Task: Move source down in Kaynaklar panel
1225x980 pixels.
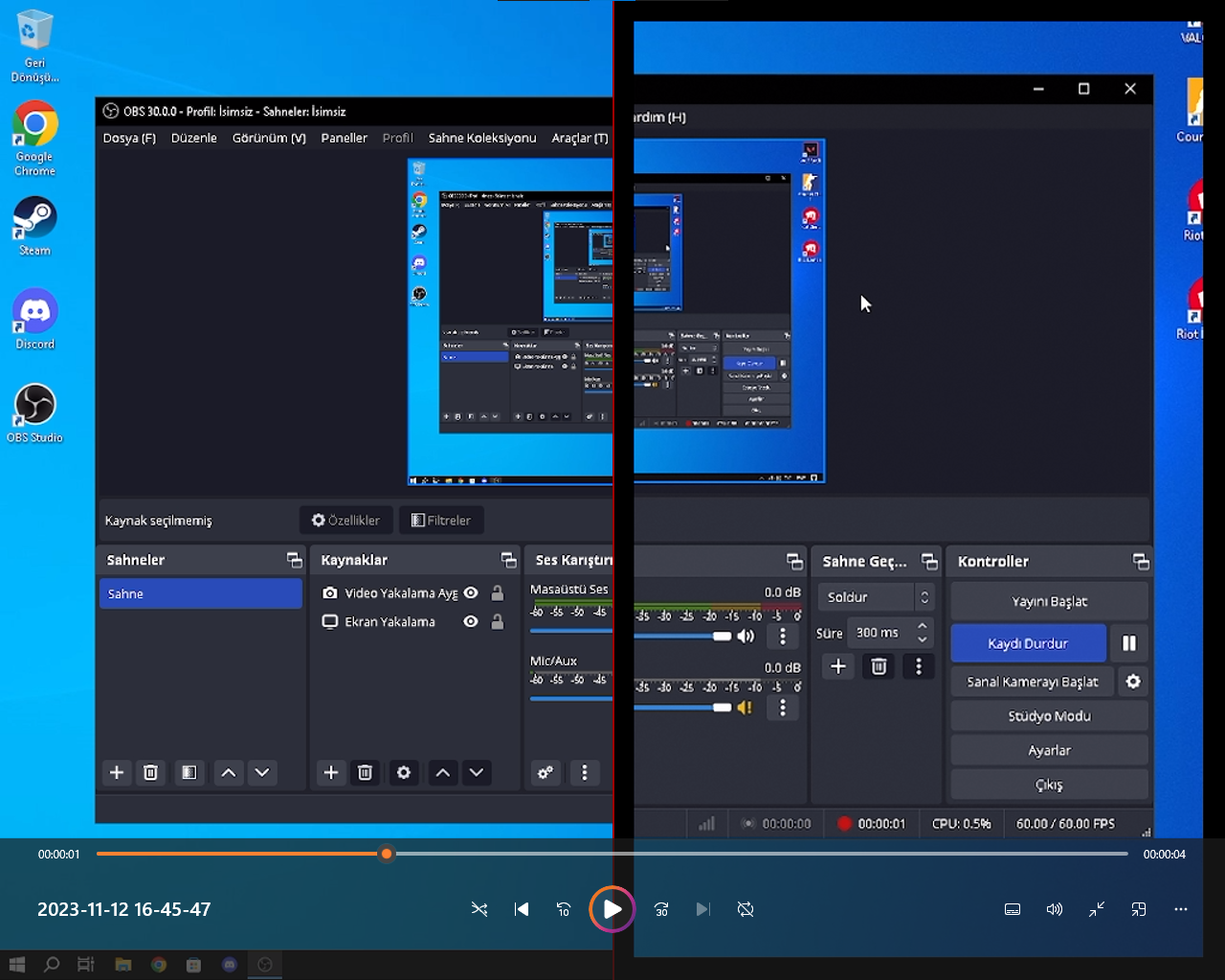Action: (x=477, y=772)
